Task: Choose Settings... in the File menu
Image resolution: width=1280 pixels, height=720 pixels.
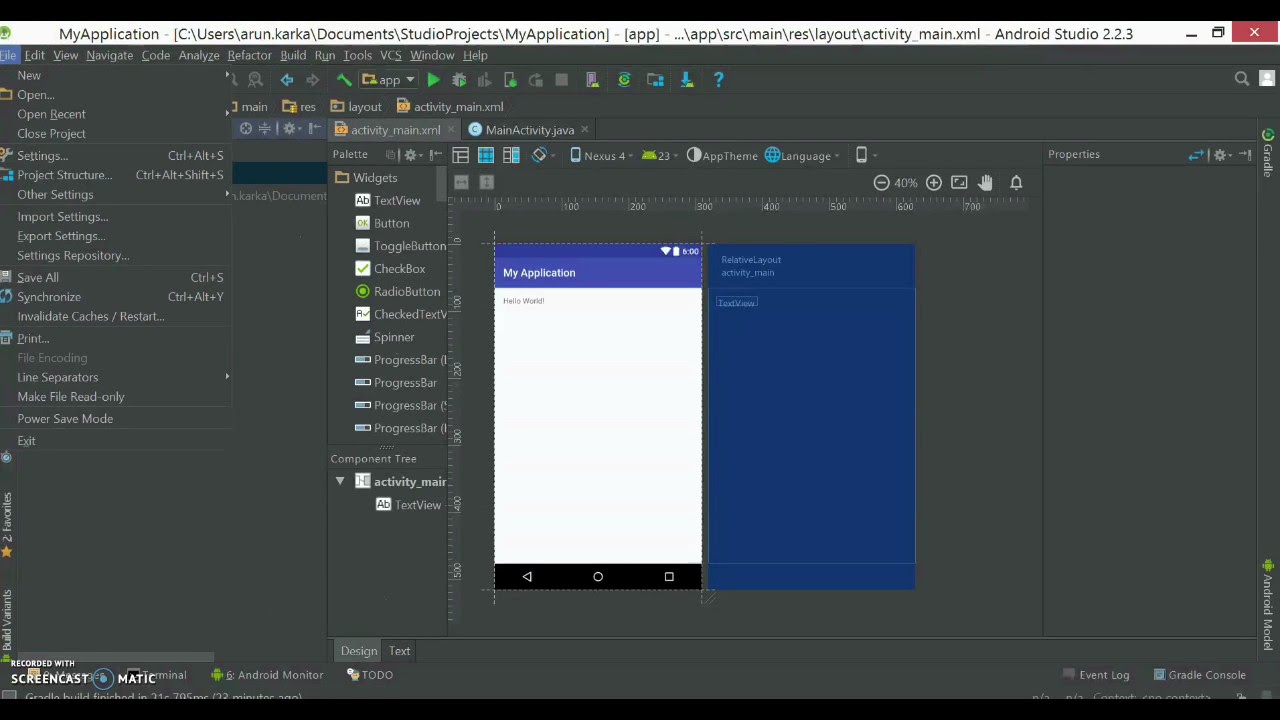Action: 116,156
